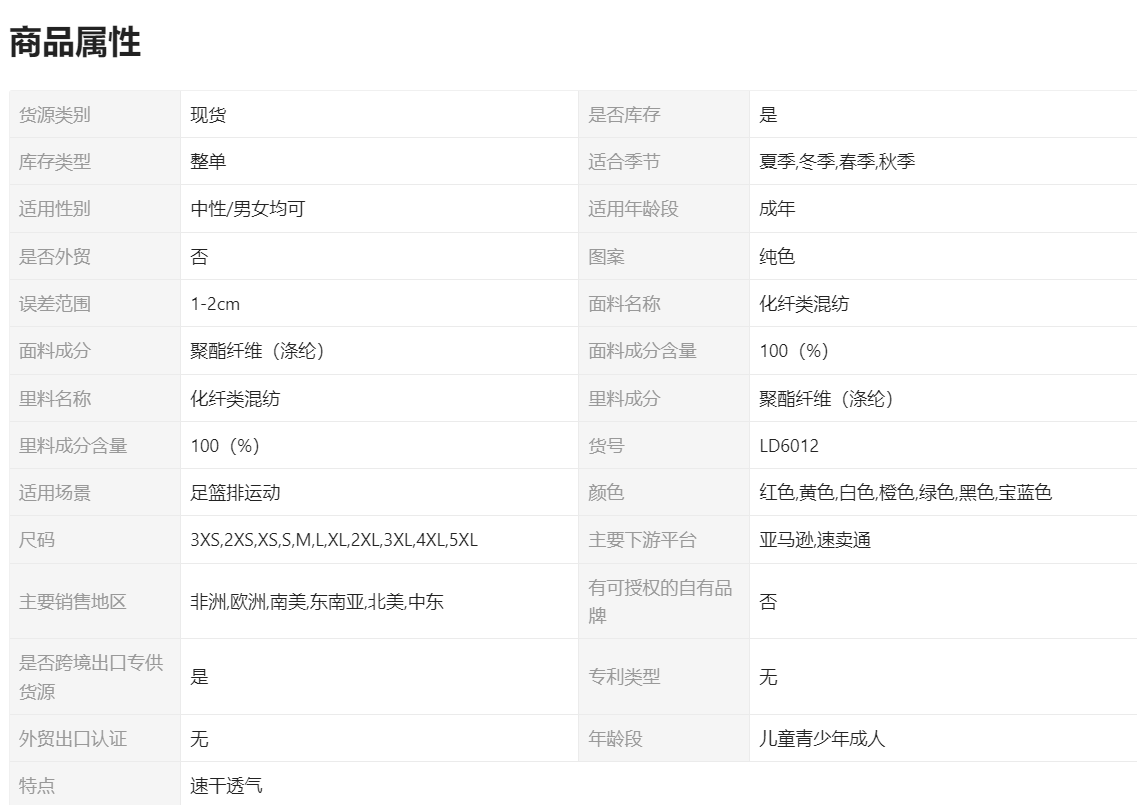This screenshot has height=805, width=1137.
Task: Select the 专利类型 label cell
Action: 624,677
